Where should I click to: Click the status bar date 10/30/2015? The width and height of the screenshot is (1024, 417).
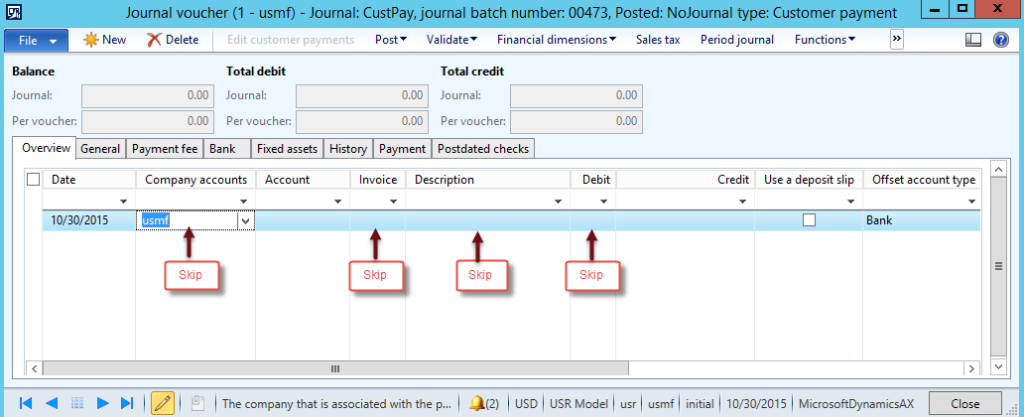[756, 403]
